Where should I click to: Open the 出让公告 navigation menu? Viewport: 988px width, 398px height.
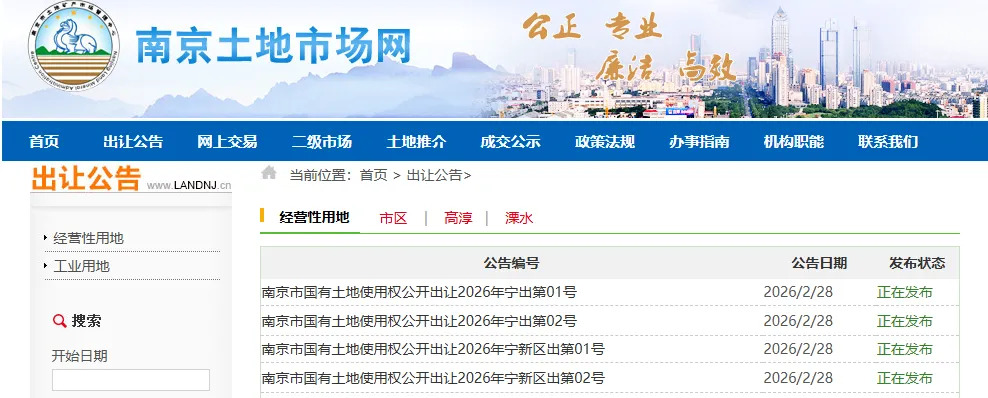tap(133, 142)
